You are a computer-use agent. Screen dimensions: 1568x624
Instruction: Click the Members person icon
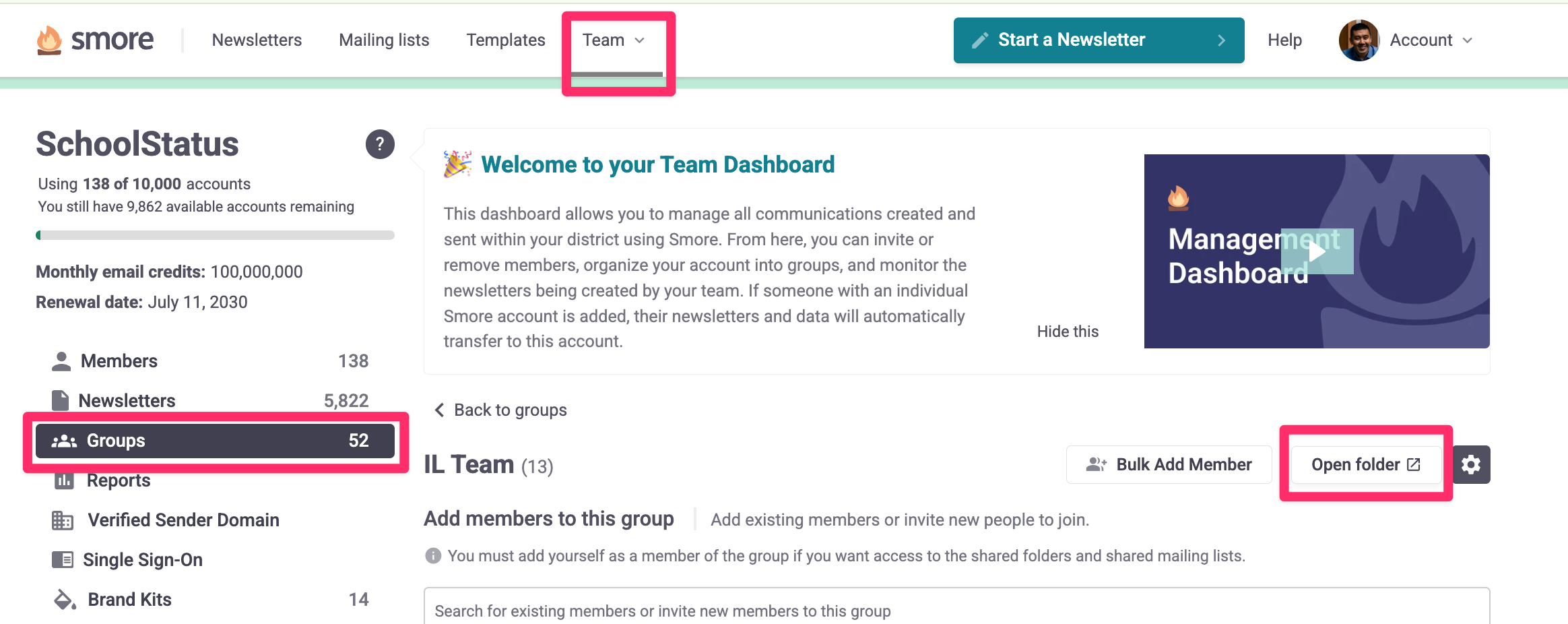pyautogui.click(x=61, y=361)
